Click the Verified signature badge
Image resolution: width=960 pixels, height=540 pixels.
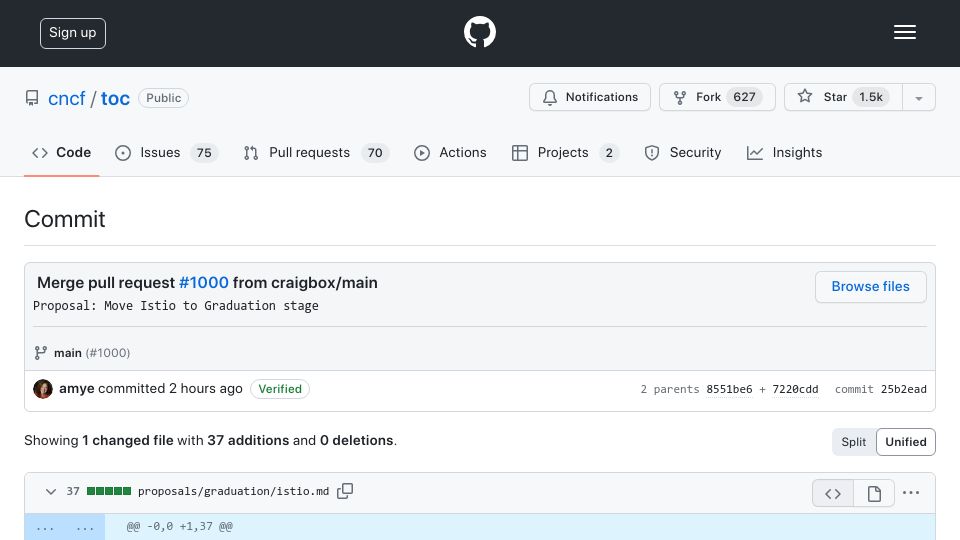280,389
